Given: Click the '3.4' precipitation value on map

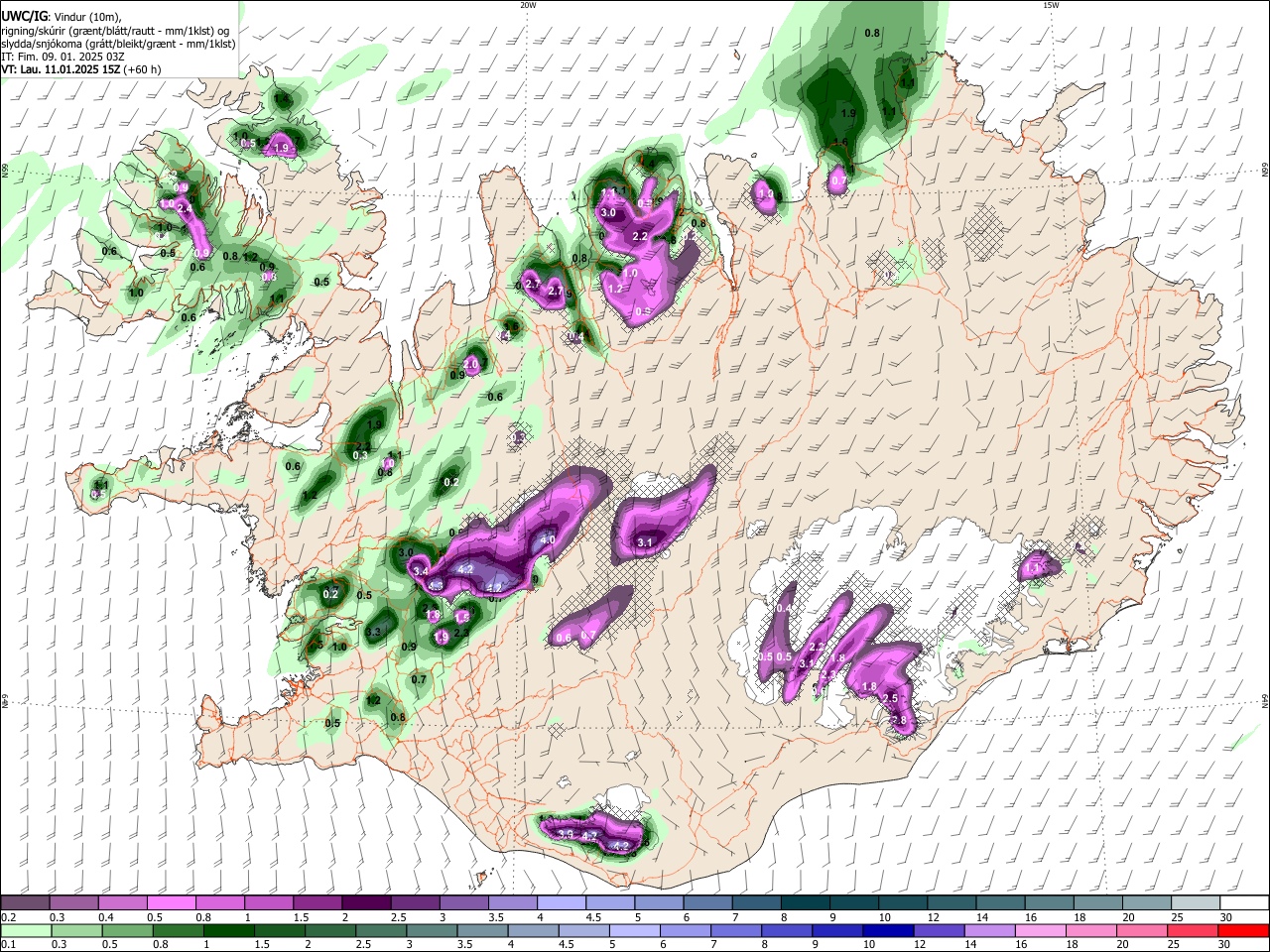Looking at the screenshot, I should pos(421,571).
